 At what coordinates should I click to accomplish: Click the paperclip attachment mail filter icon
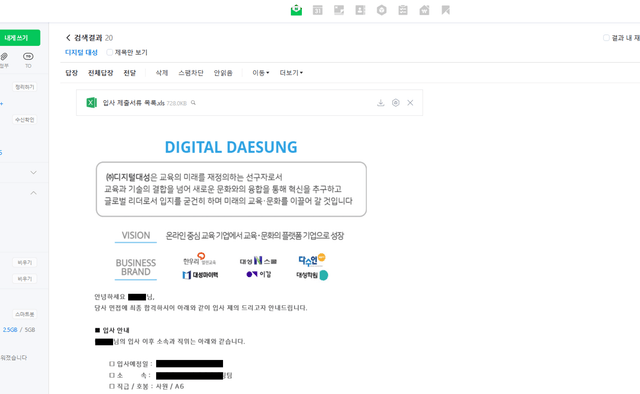[4, 56]
